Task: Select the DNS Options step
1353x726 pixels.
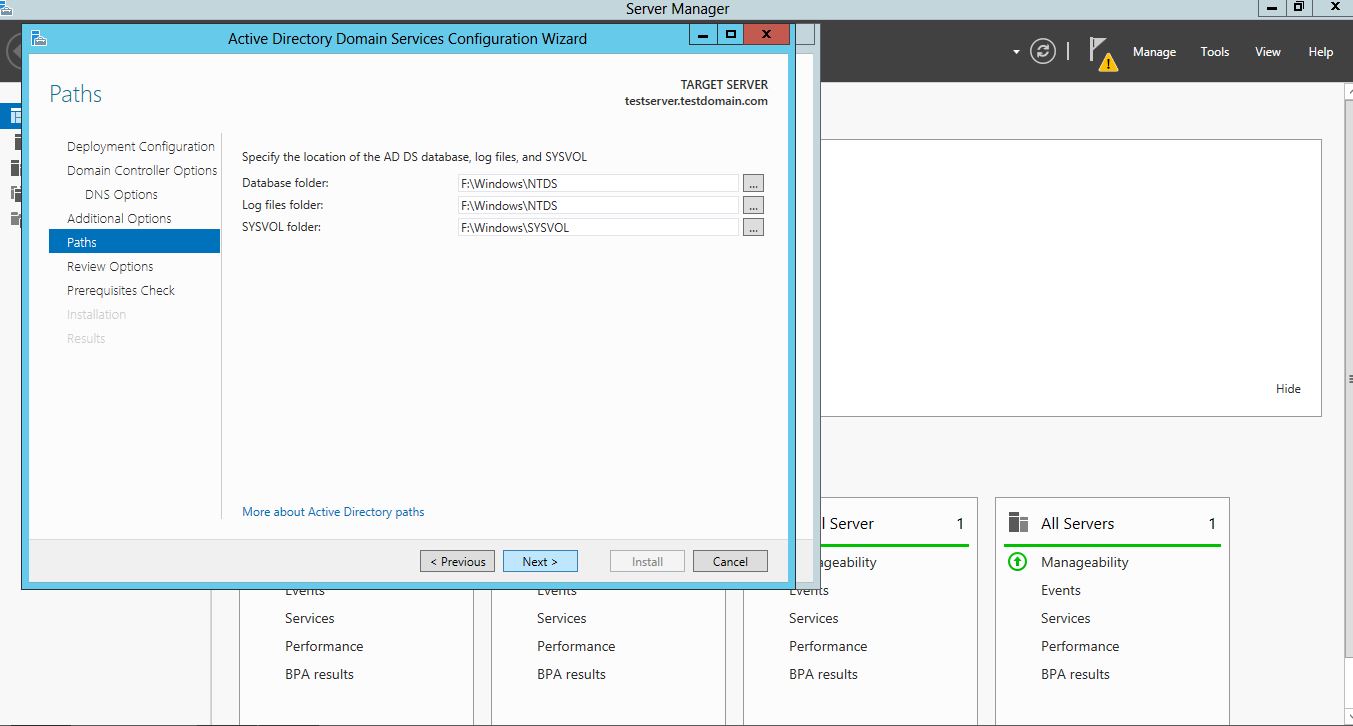Action: [x=121, y=194]
